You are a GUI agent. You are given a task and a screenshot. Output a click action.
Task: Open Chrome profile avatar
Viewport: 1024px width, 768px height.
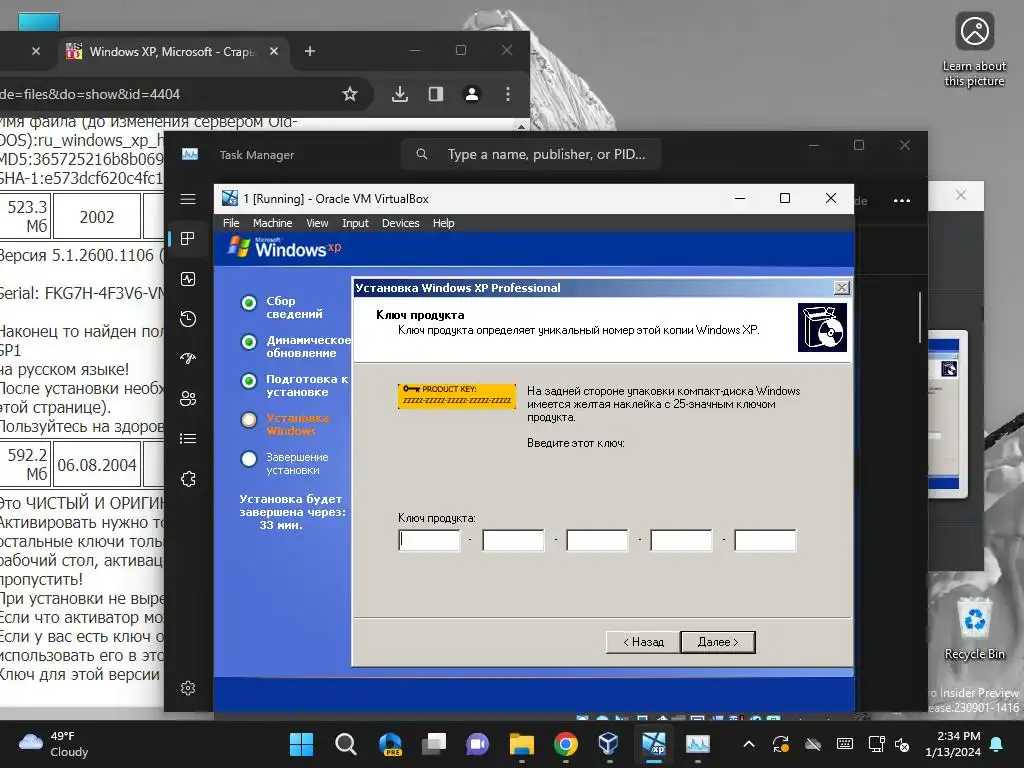tap(472, 94)
